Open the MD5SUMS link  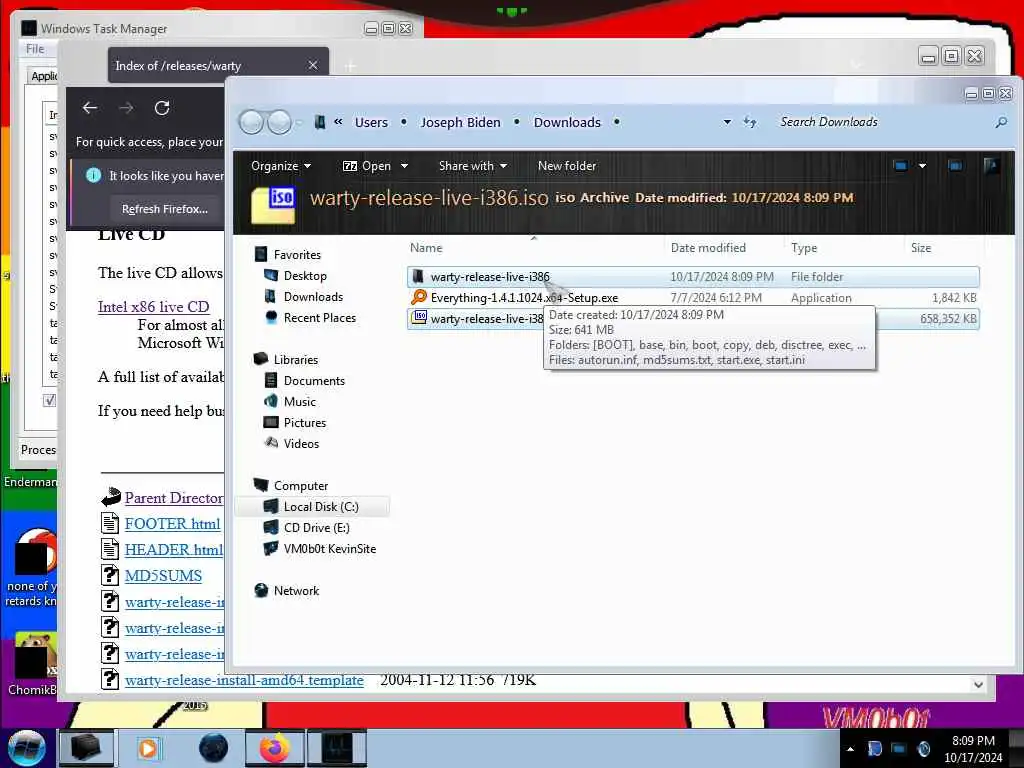tap(163, 576)
